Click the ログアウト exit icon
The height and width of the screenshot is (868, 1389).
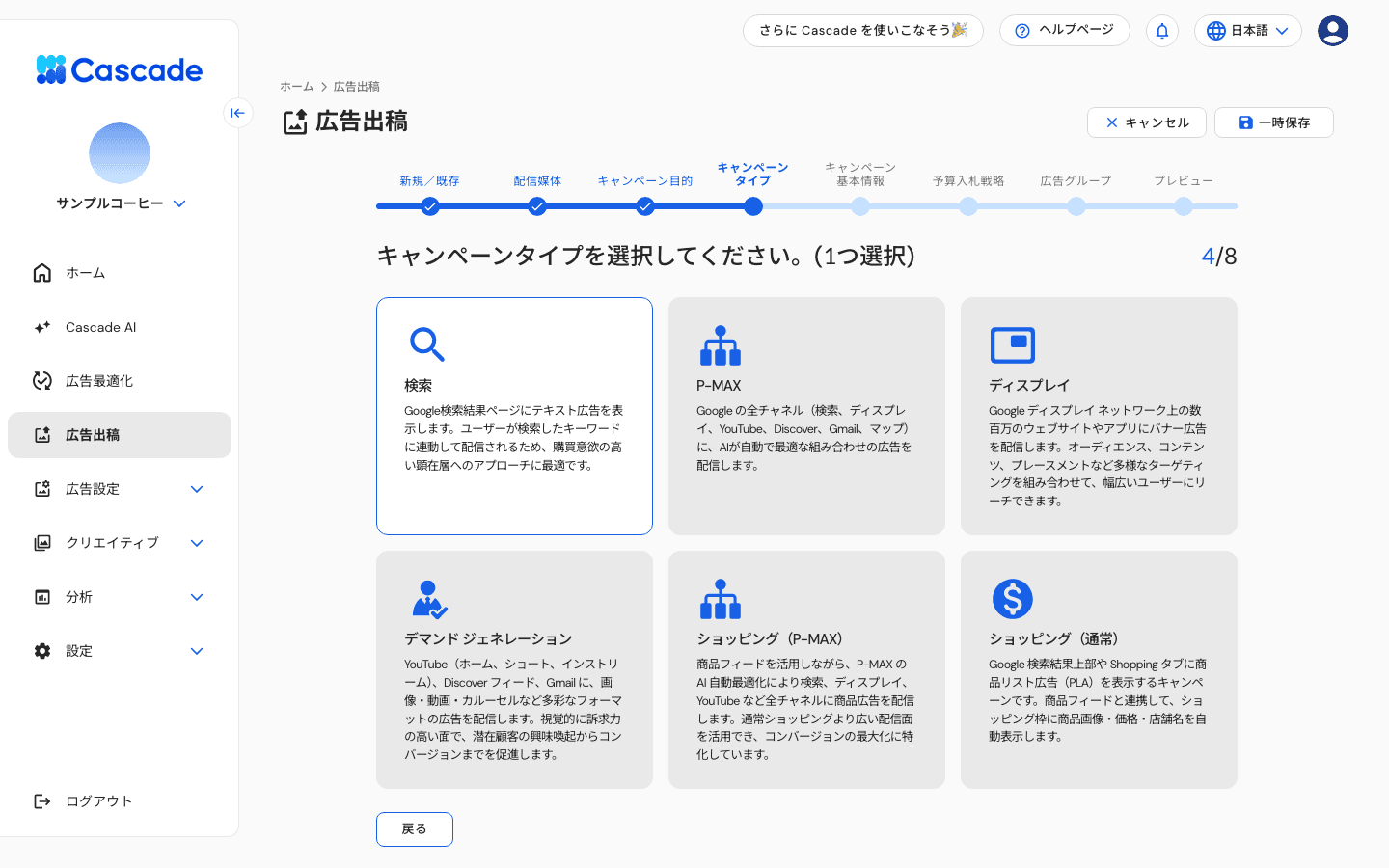(x=42, y=801)
